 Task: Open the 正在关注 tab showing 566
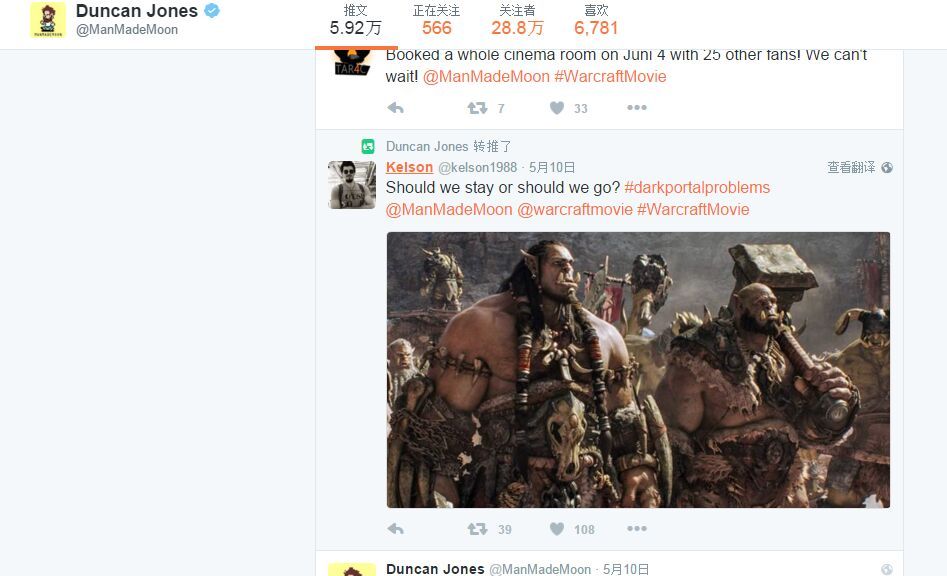(x=436, y=20)
